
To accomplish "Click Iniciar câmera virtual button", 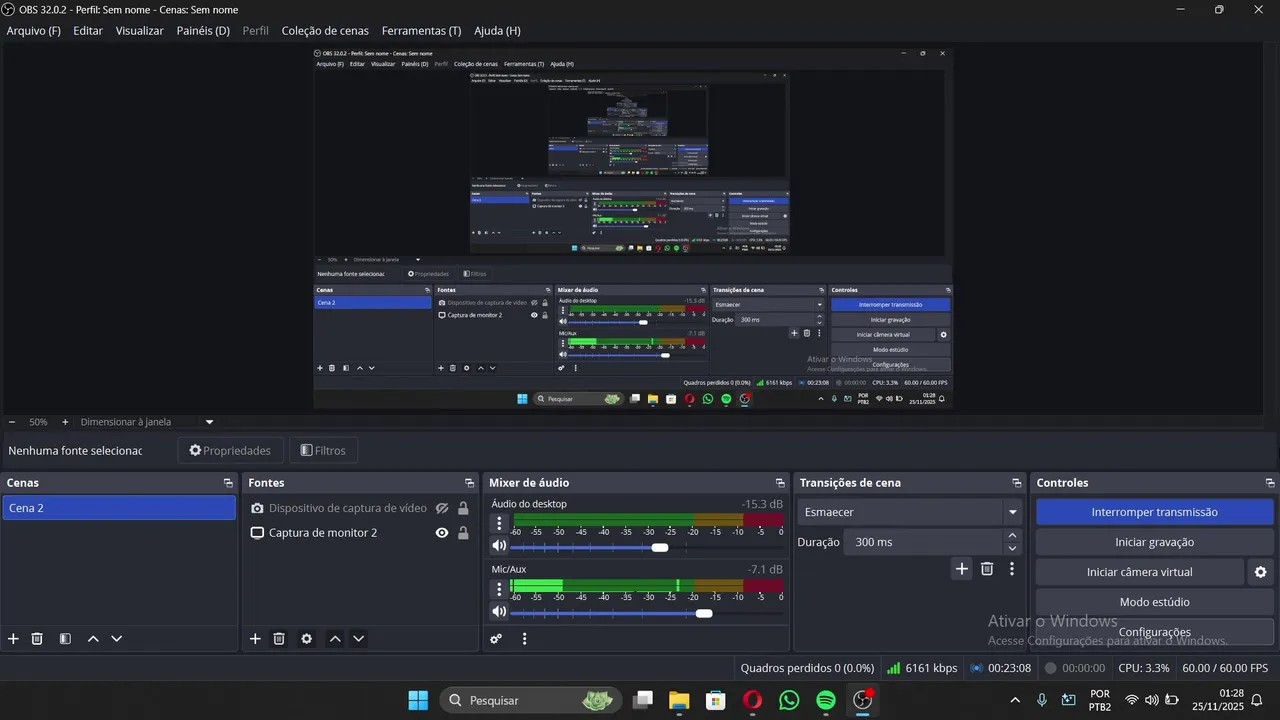I will pos(1140,572).
